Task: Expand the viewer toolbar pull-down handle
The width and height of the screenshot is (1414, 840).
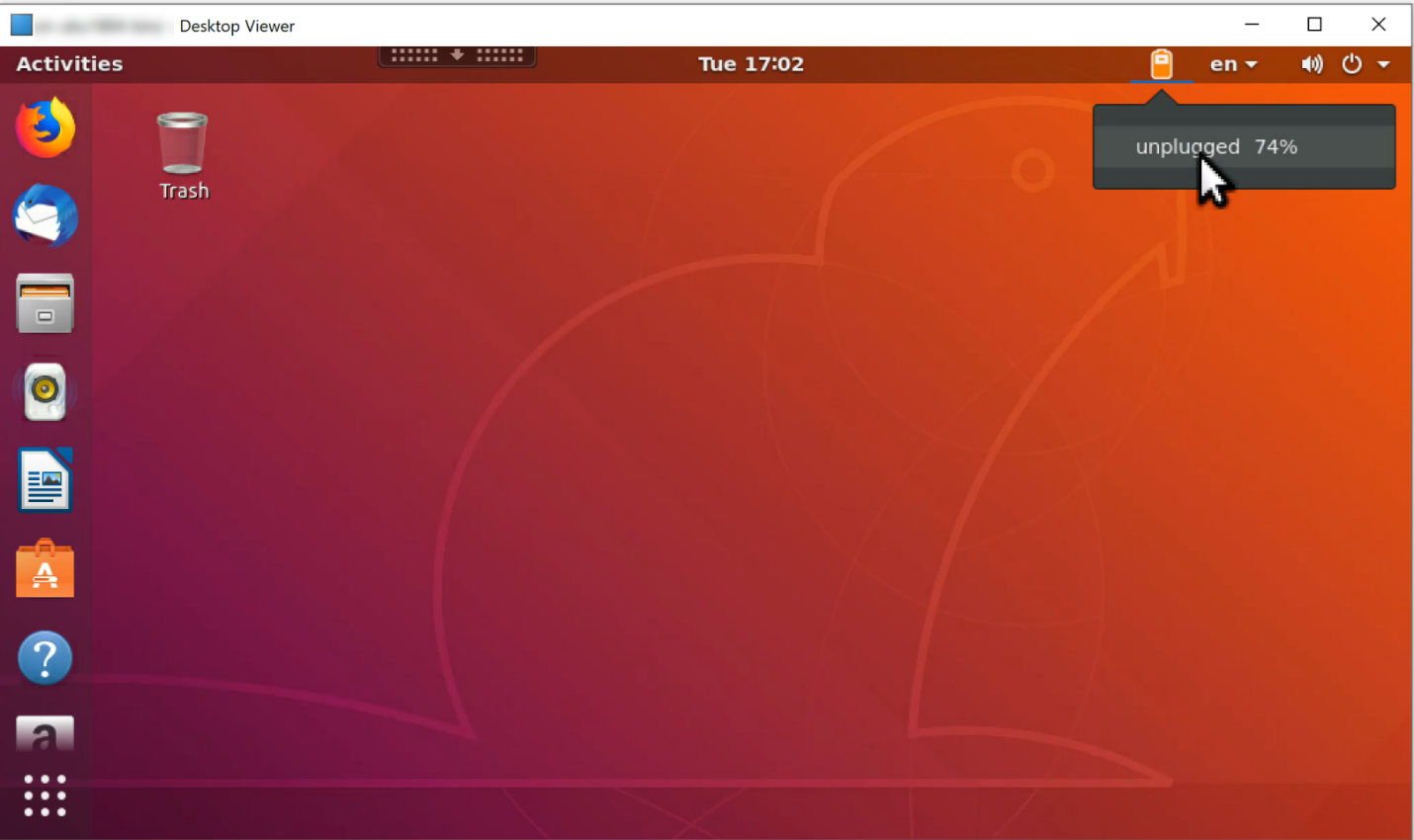Action: tap(457, 55)
